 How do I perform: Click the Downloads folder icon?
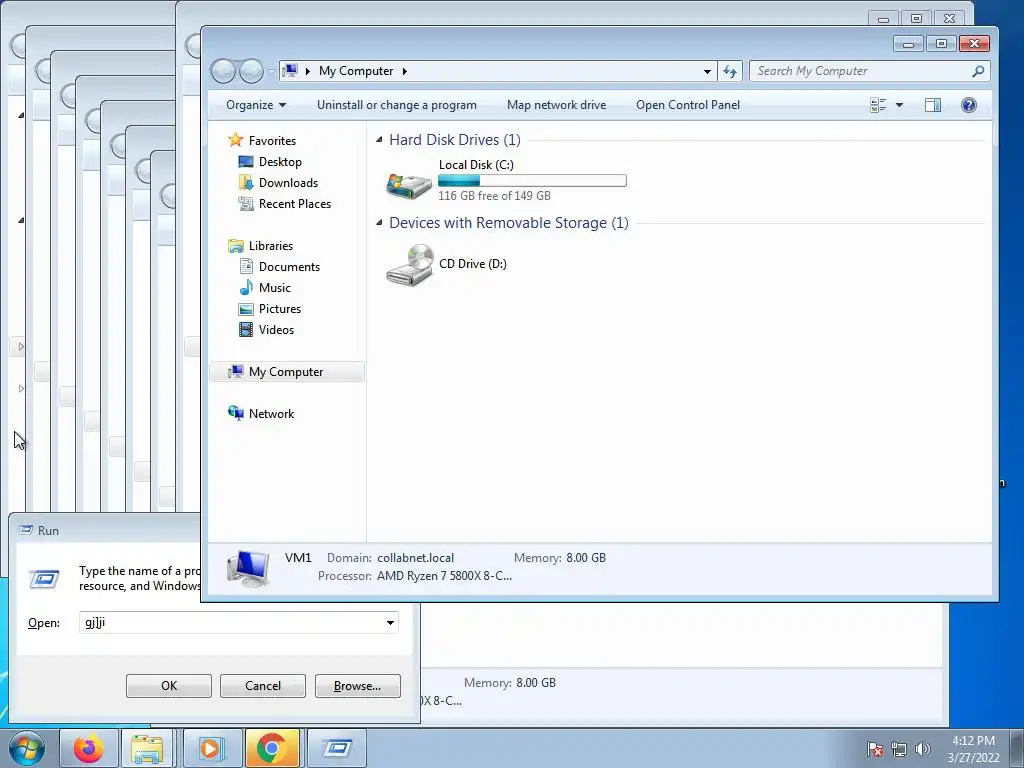[246, 182]
